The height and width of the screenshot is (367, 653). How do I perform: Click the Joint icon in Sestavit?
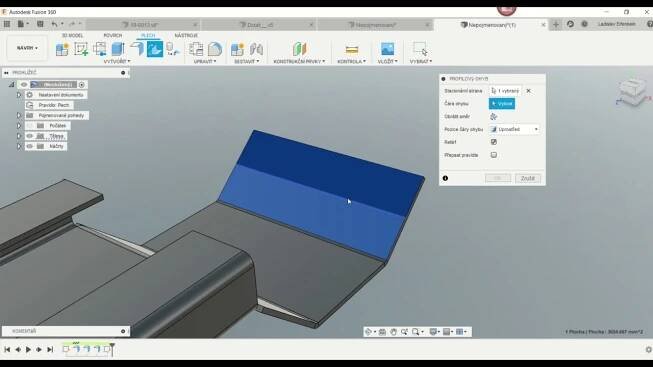(x=256, y=49)
